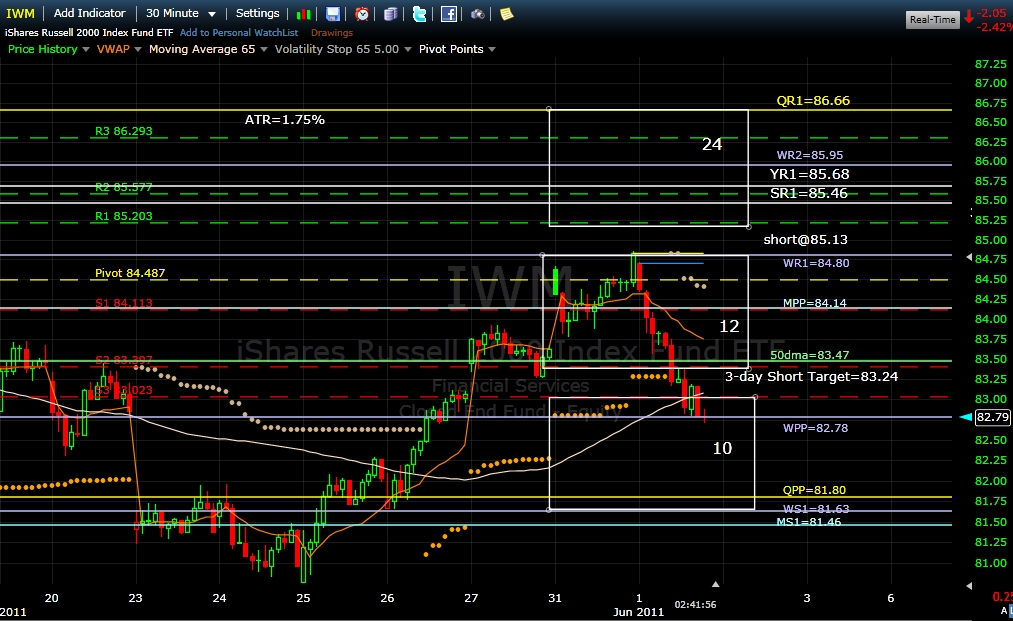Click the stacked database icon in the toolbar
Viewport: 1013px width, 621px height.
pyautogui.click(x=391, y=14)
